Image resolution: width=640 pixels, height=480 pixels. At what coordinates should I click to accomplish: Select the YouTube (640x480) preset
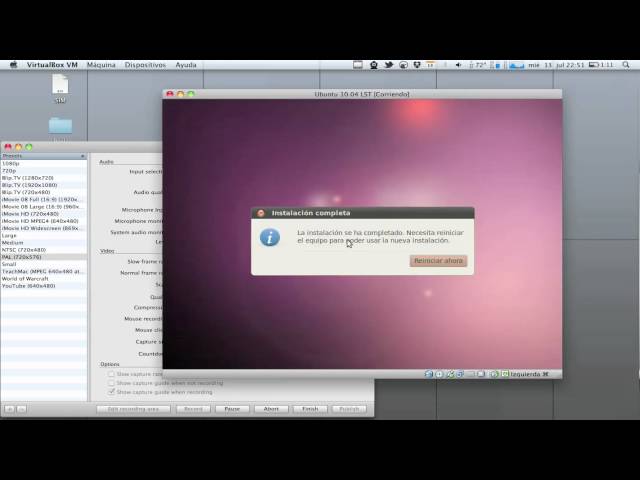pyautogui.click(x=44, y=286)
